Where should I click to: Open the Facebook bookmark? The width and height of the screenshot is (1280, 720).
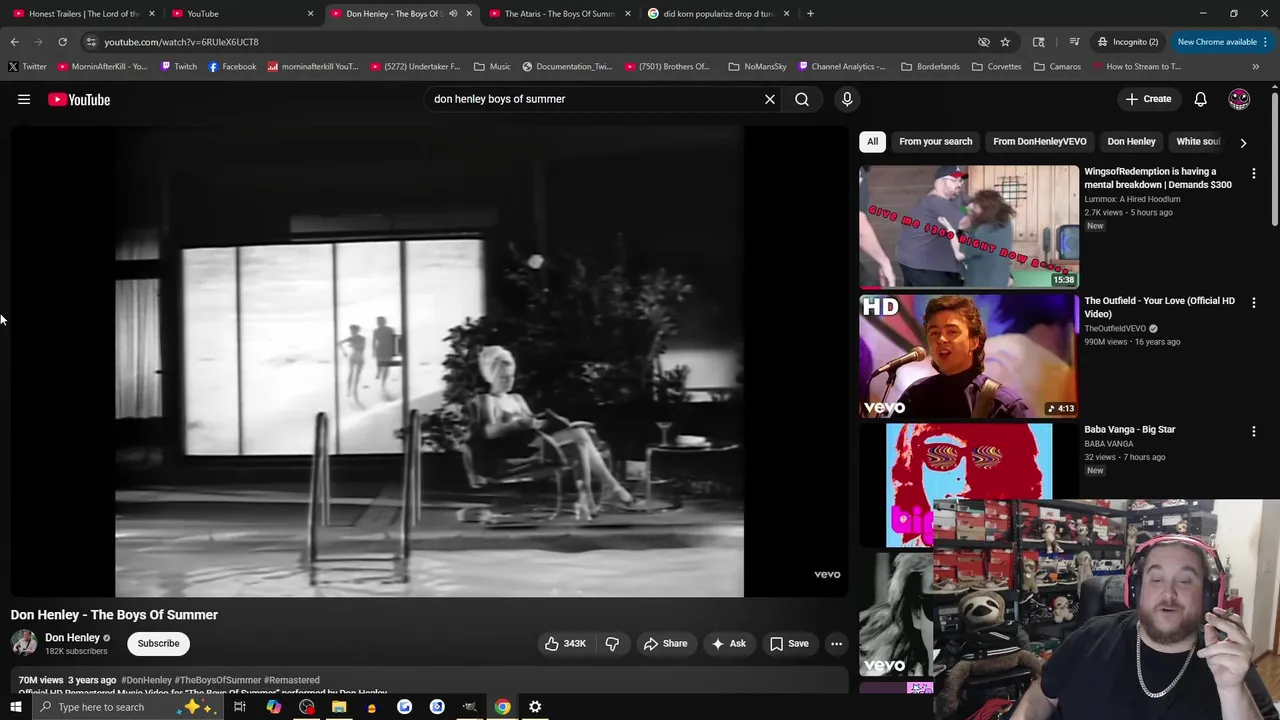(232, 67)
